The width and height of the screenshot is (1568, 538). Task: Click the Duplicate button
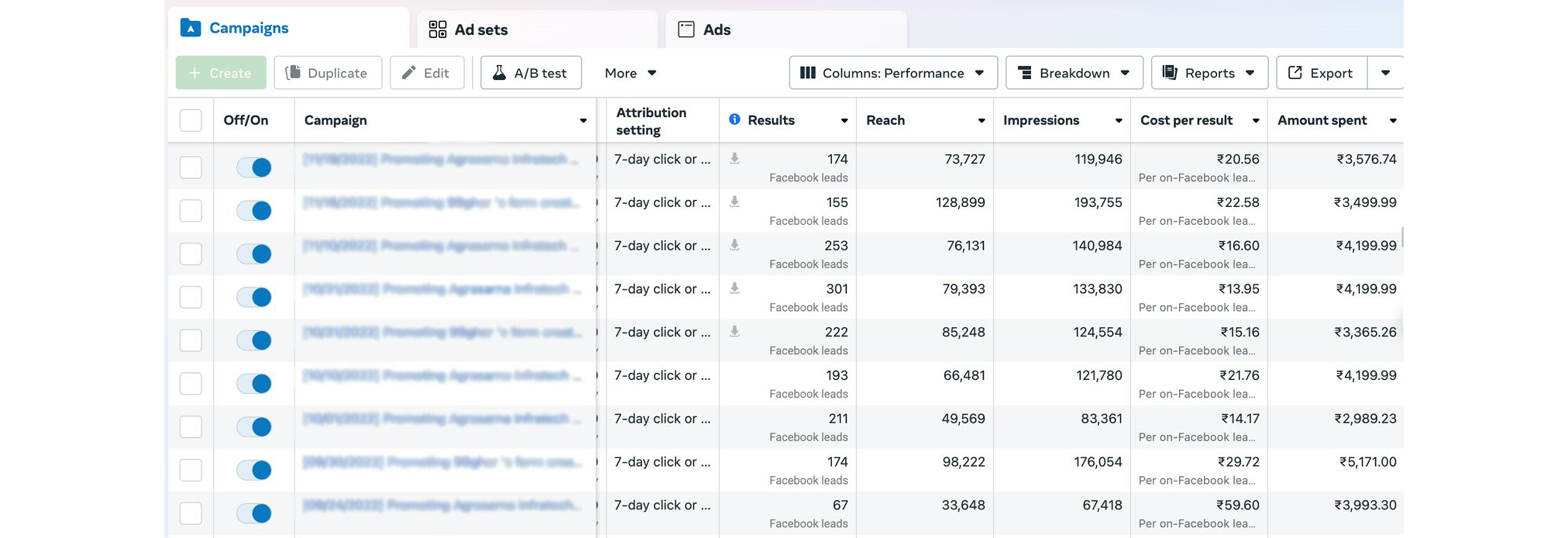327,73
